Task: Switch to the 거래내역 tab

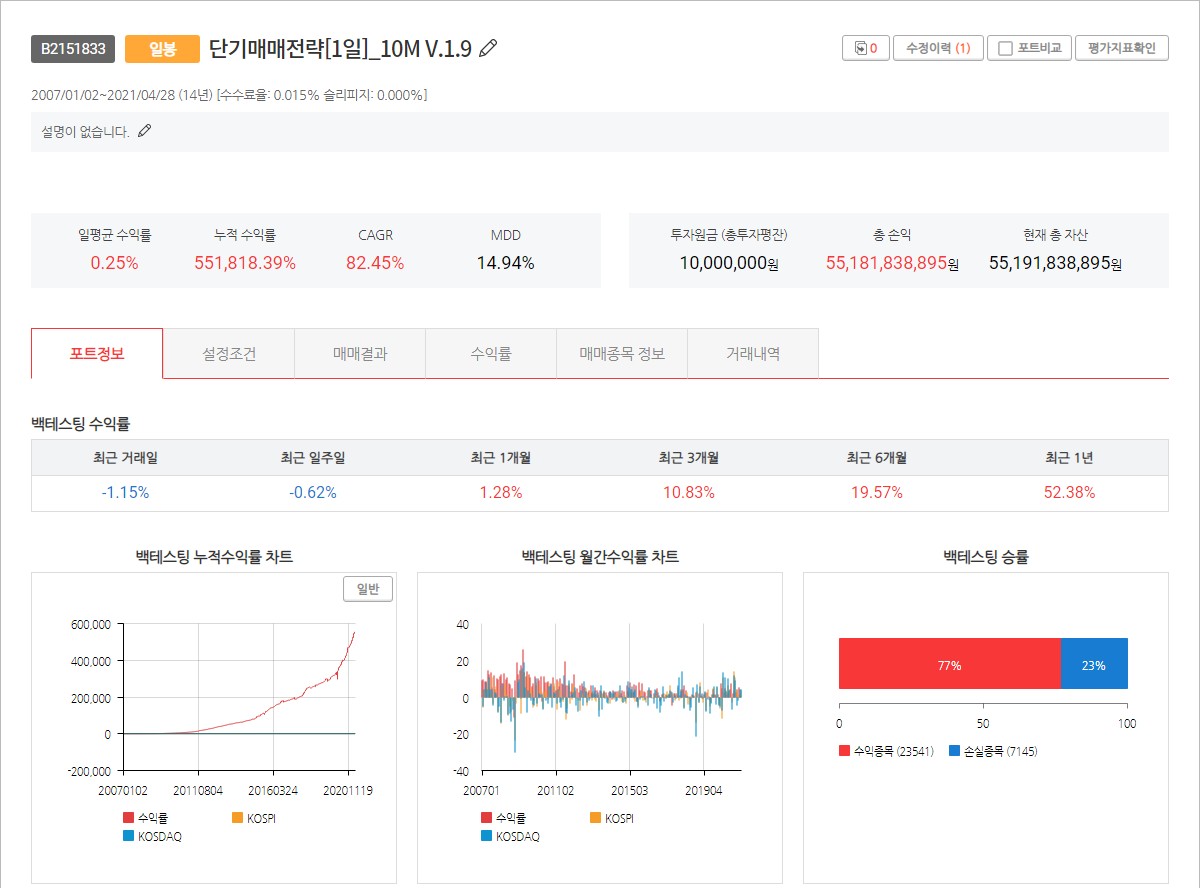Action: (753, 353)
